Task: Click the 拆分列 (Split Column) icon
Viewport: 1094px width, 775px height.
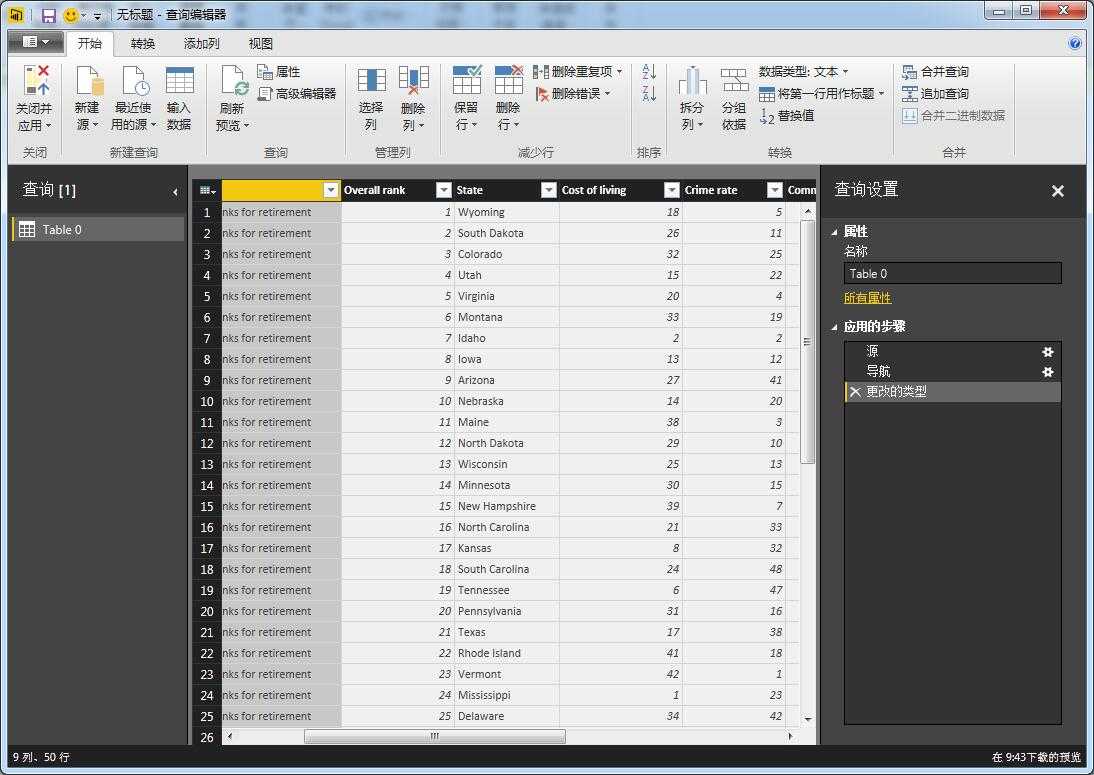Action: (x=691, y=80)
